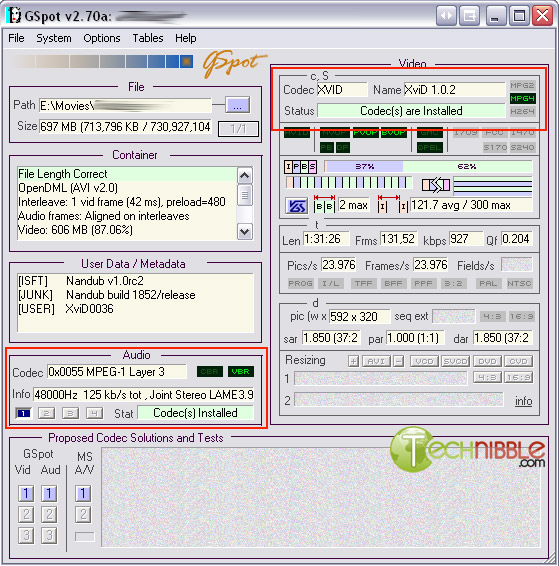Open the Help menu
Viewport: 560px width, 566px height.
[x=186, y=38]
